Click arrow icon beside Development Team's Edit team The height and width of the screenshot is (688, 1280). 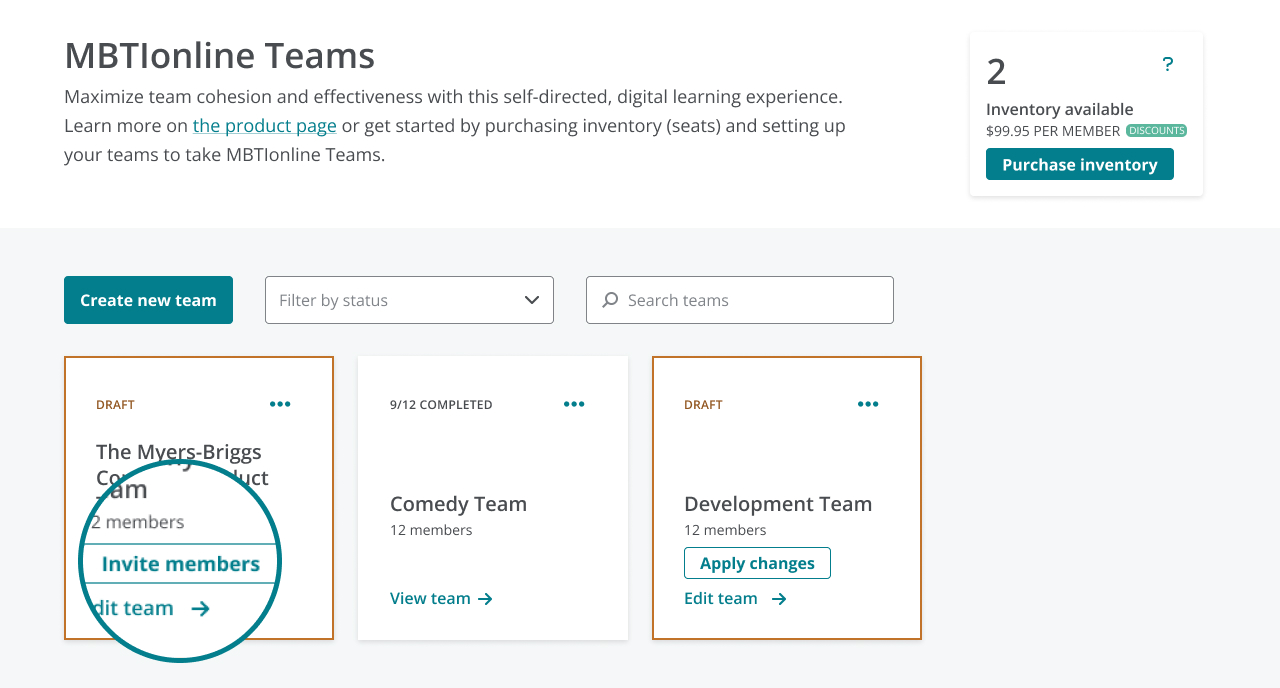tap(780, 599)
